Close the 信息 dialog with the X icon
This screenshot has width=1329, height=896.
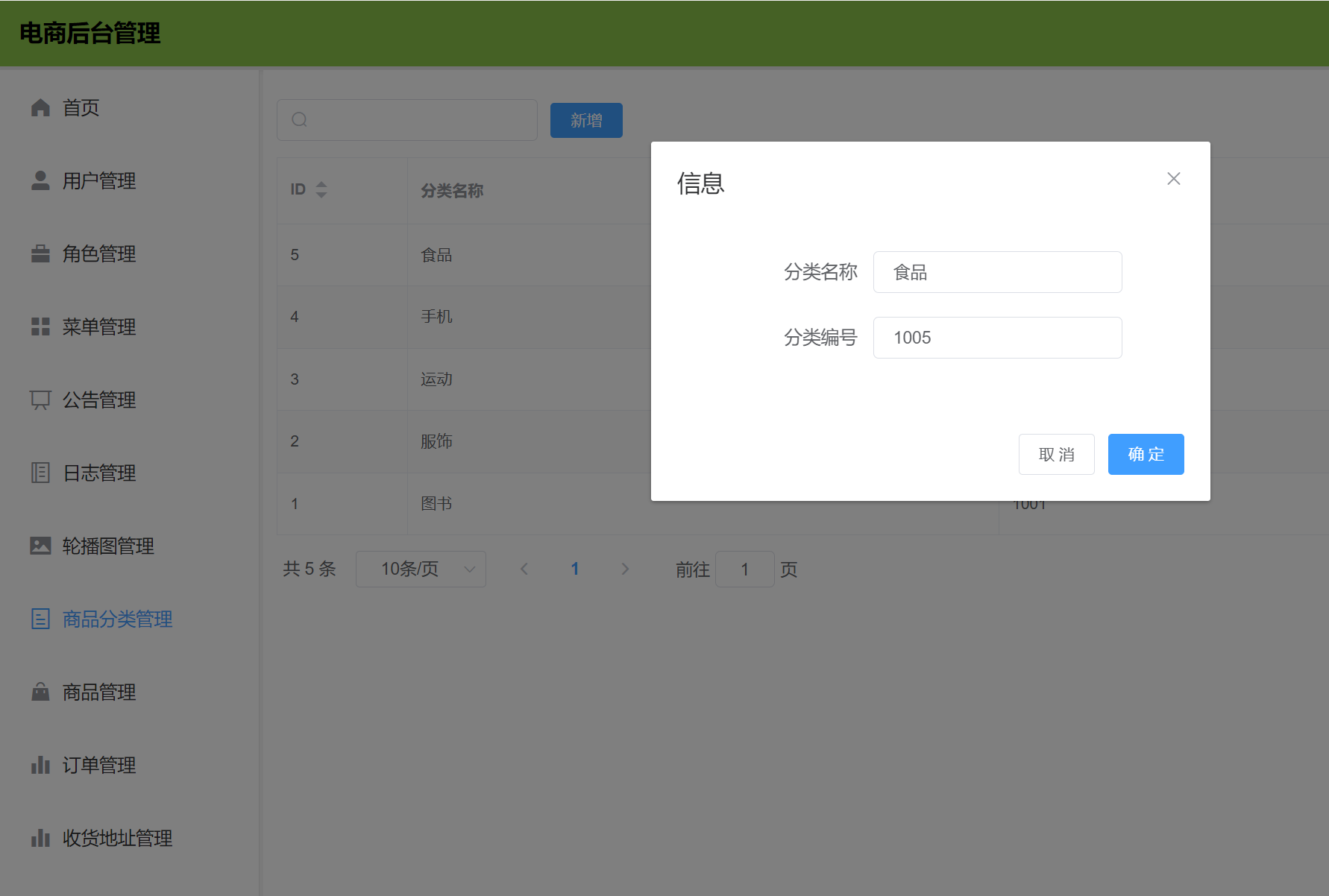click(1174, 179)
